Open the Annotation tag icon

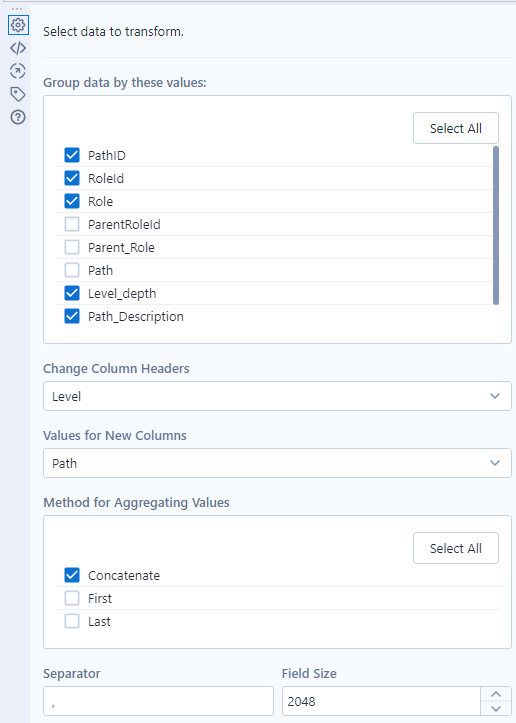[18, 94]
